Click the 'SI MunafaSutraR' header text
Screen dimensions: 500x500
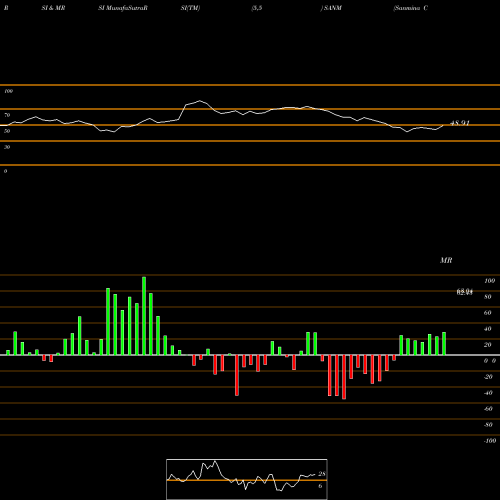point(123,8)
